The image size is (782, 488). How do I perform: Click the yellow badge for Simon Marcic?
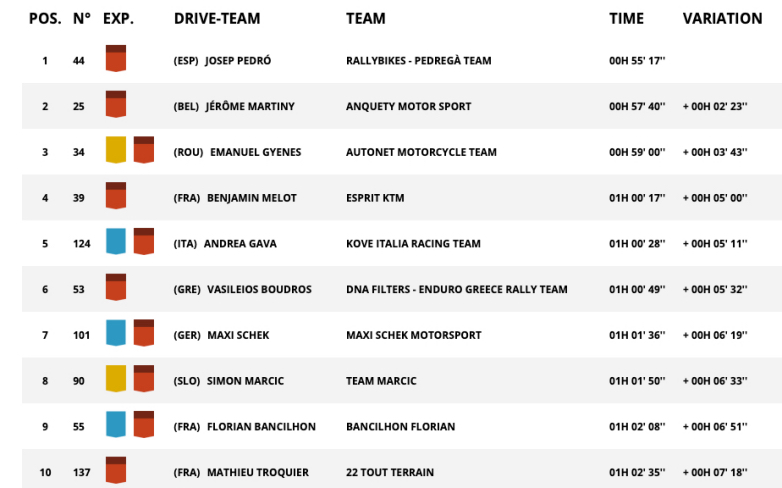tap(116, 378)
